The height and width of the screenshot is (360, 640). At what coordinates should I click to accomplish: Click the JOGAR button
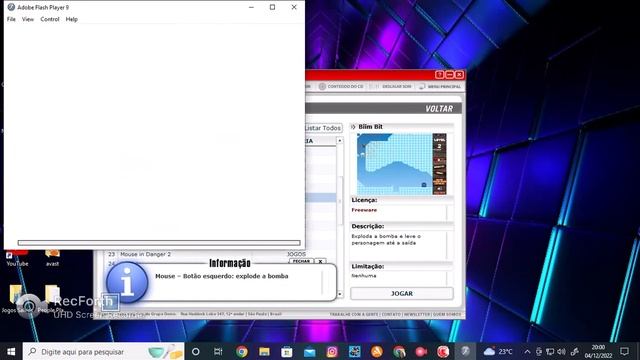[402, 293]
